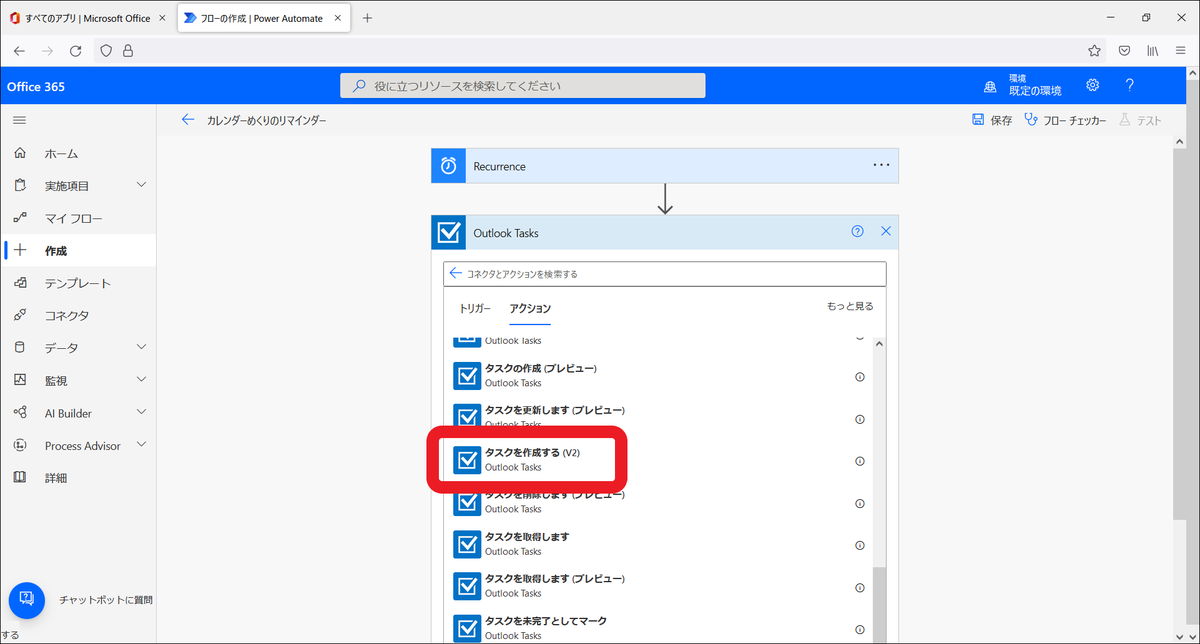
Task: Show info for タスクの作成 (プレビュー)
Action: (859, 377)
